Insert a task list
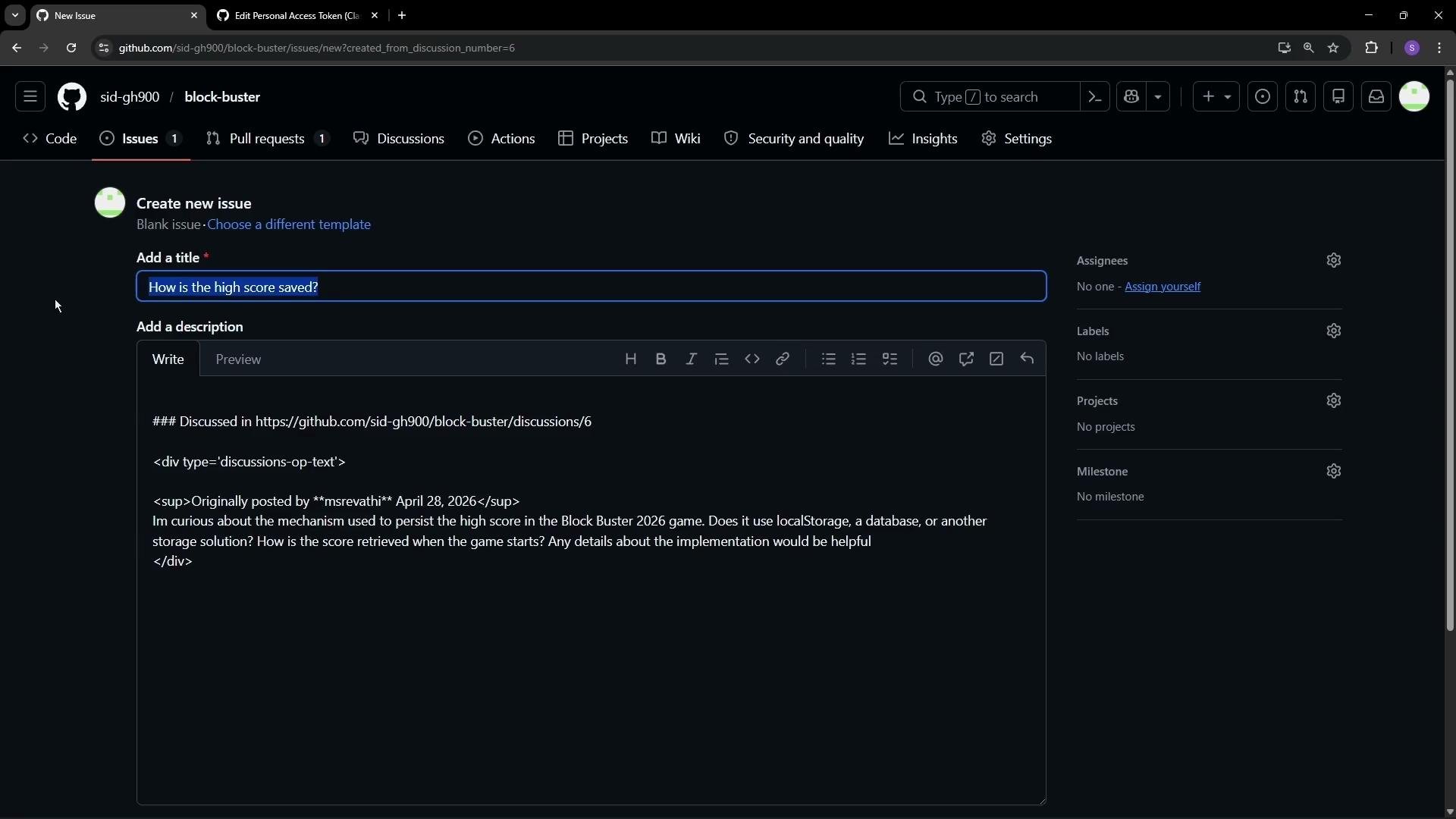Viewport: 1456px width, 819px height. pos(890,359)
